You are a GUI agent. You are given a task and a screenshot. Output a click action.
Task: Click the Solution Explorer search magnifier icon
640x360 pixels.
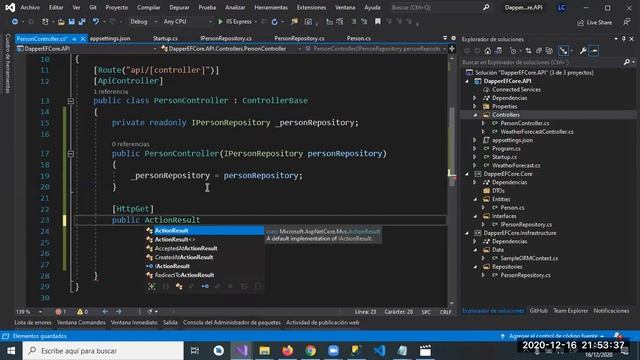click(627, 62)
